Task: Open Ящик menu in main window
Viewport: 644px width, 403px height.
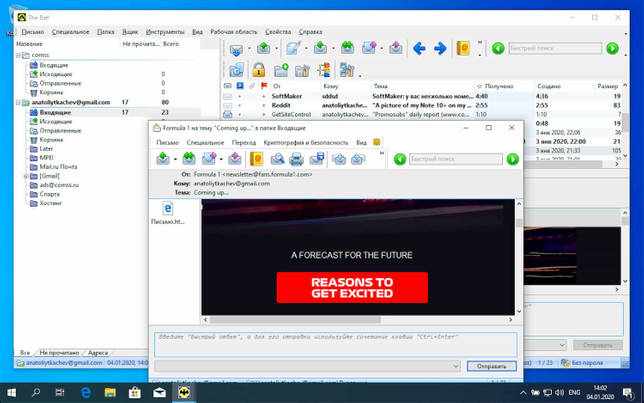Action: [x=130, y=32]
